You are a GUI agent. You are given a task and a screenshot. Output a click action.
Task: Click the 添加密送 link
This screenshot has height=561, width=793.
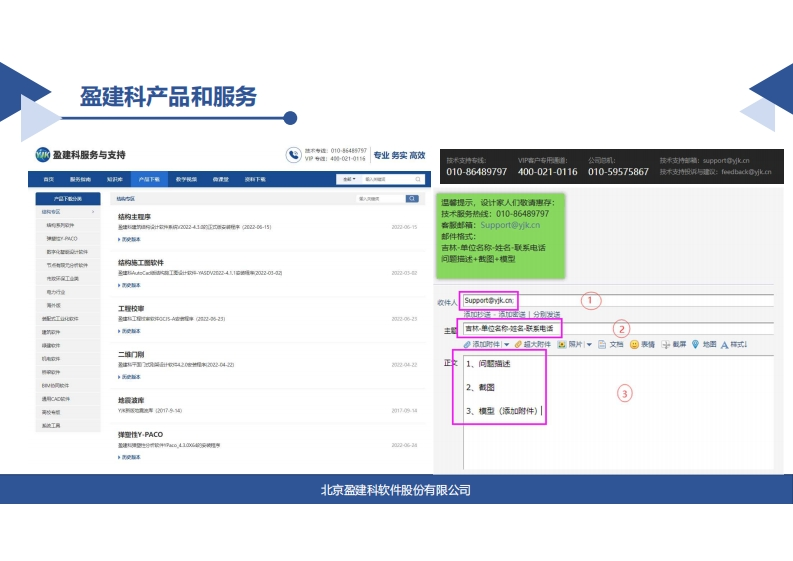tap(512, 314)
